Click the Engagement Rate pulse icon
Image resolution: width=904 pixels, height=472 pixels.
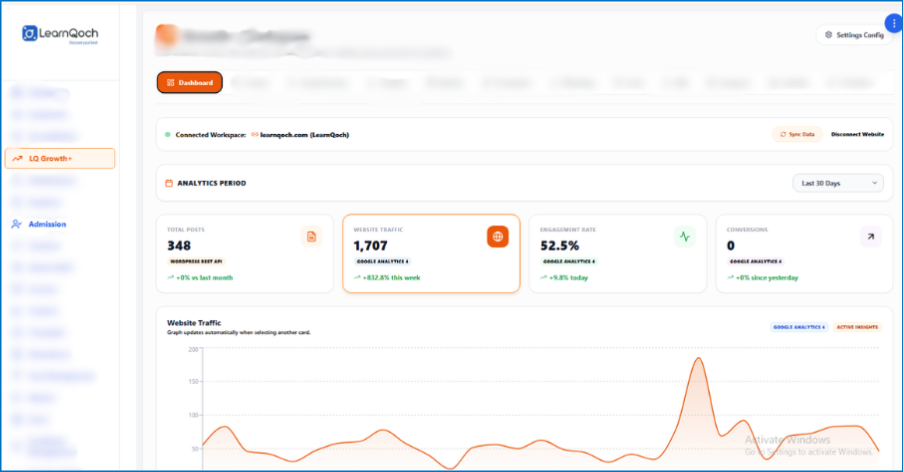(684, 237)
